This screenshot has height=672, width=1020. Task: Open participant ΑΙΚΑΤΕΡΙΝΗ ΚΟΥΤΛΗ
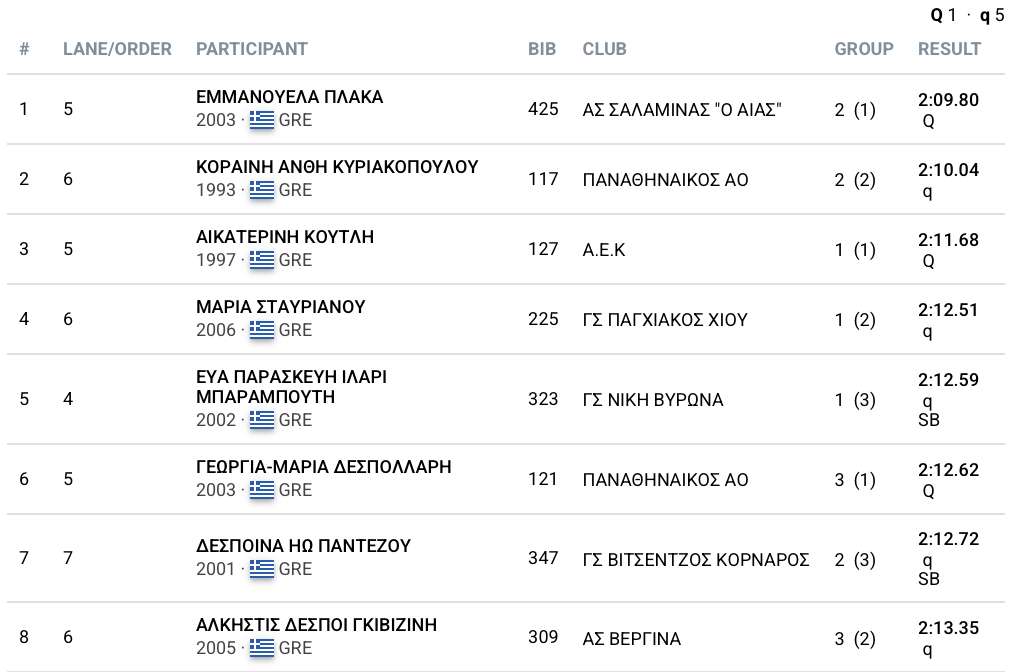pos(284,238)
